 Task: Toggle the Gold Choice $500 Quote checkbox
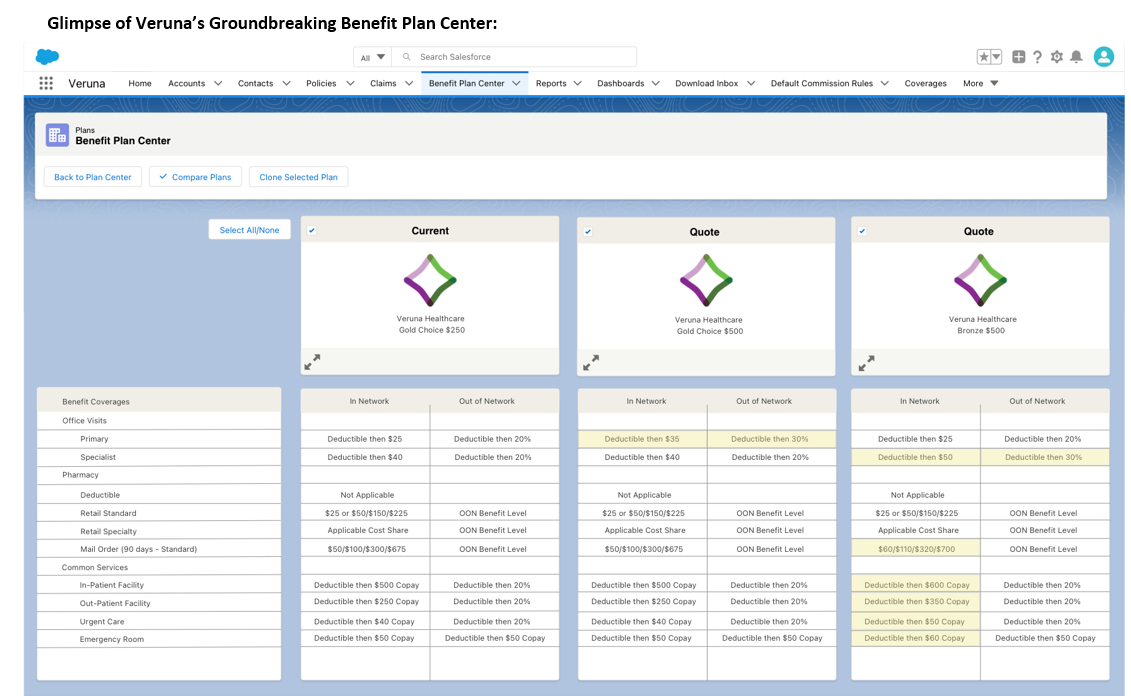coord(588,232)
